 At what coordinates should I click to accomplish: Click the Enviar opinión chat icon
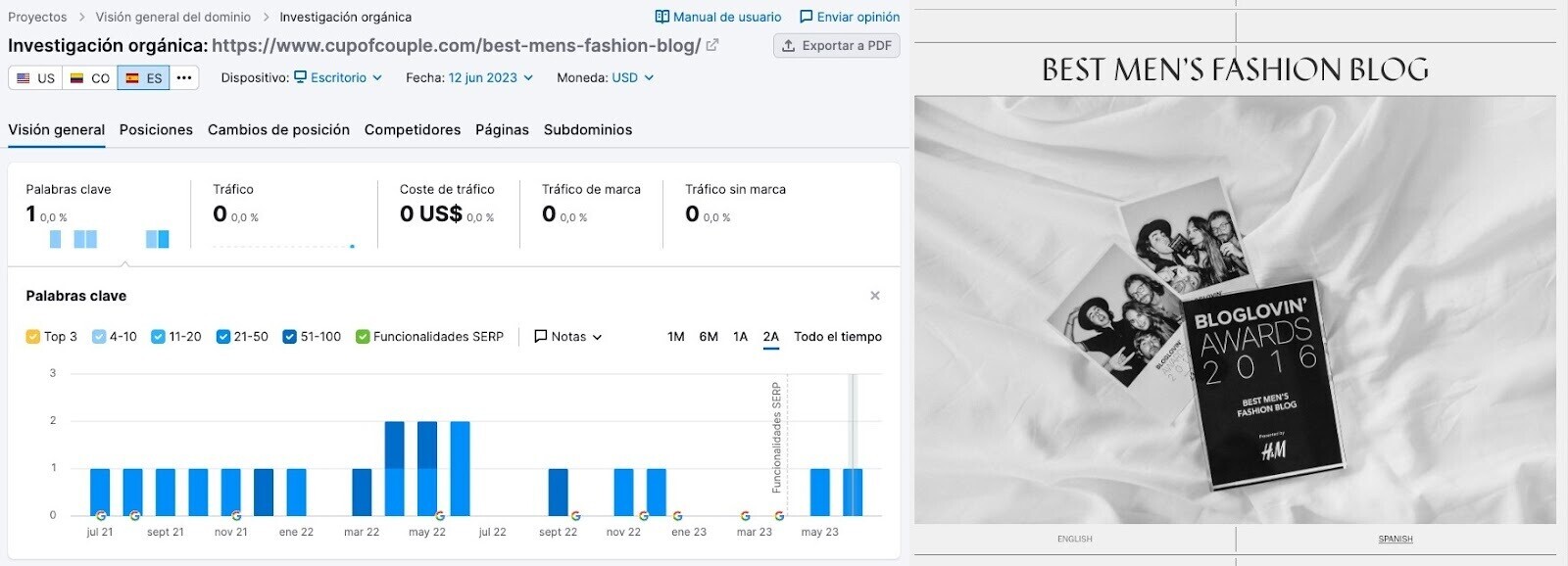tap(807, 17)
